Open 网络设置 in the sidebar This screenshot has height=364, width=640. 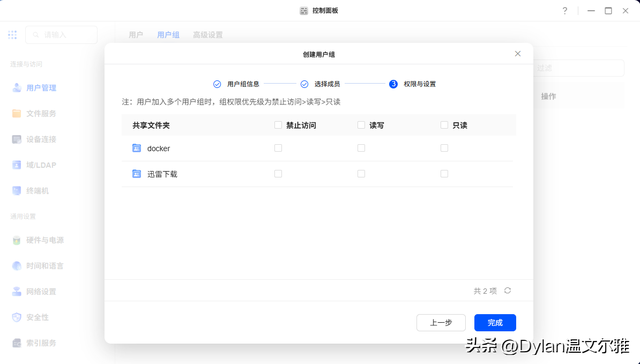click(x=34, y=291)
